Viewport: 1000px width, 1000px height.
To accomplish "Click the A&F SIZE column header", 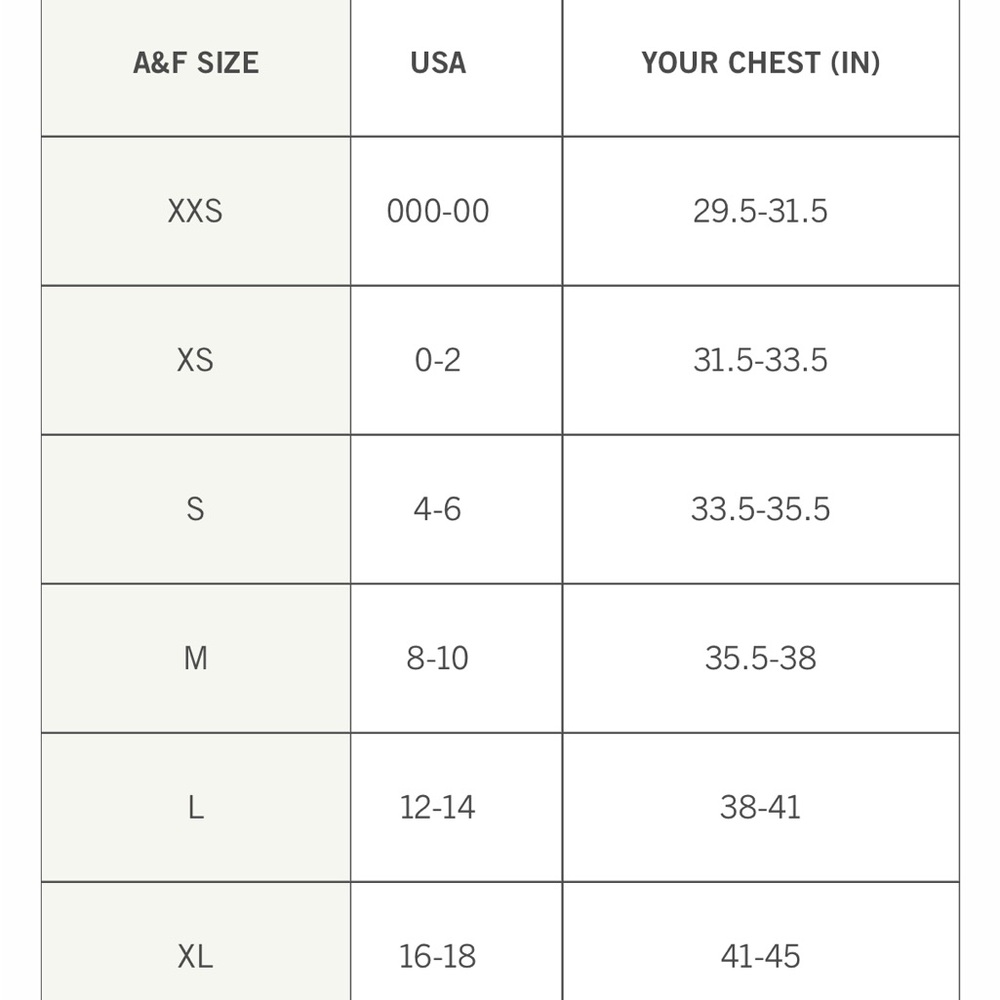I will [196, 63].
